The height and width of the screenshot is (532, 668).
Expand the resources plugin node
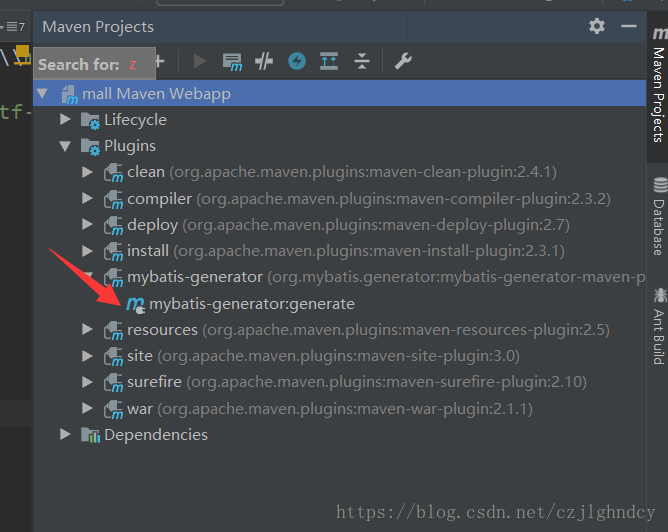(x=87, y=329)
